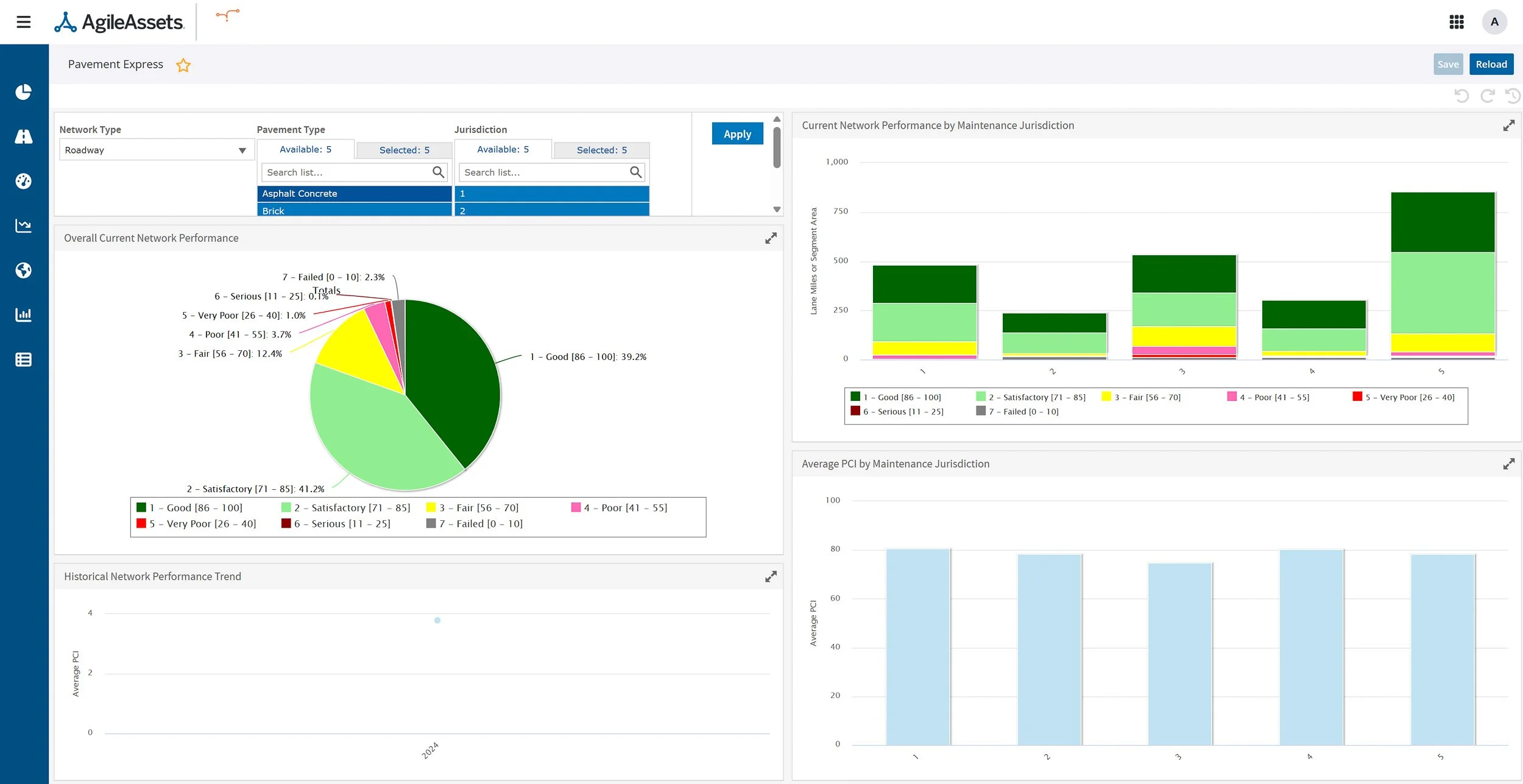Viewport: 1523px width, 784px height.
Task: Click the Save button
Action: pyautogui.click(x=1447, y=65)
